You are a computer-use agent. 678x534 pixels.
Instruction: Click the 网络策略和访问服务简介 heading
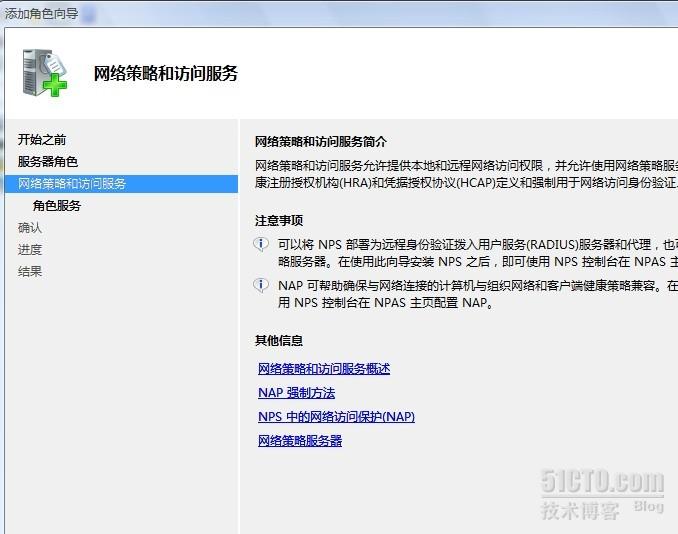pos(321,142)
